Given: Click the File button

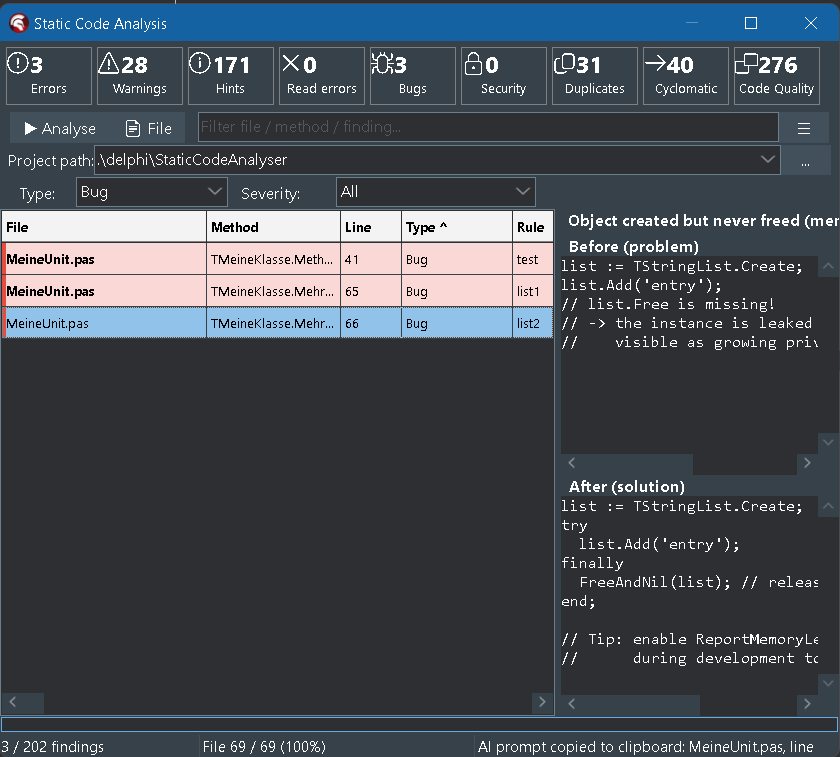Looking at the screenshot, I should click(149, 129).
